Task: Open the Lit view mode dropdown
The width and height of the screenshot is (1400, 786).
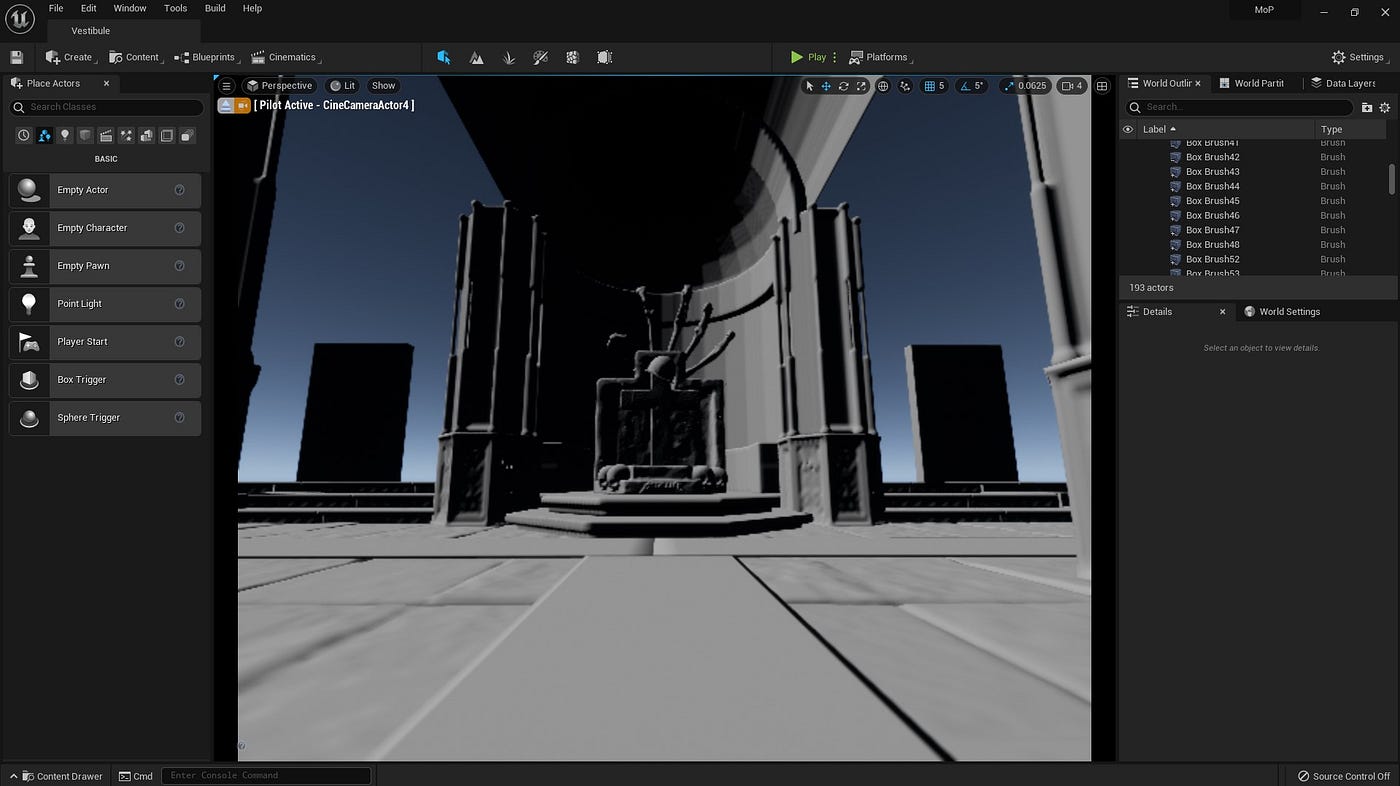Action: coord(343,86)
